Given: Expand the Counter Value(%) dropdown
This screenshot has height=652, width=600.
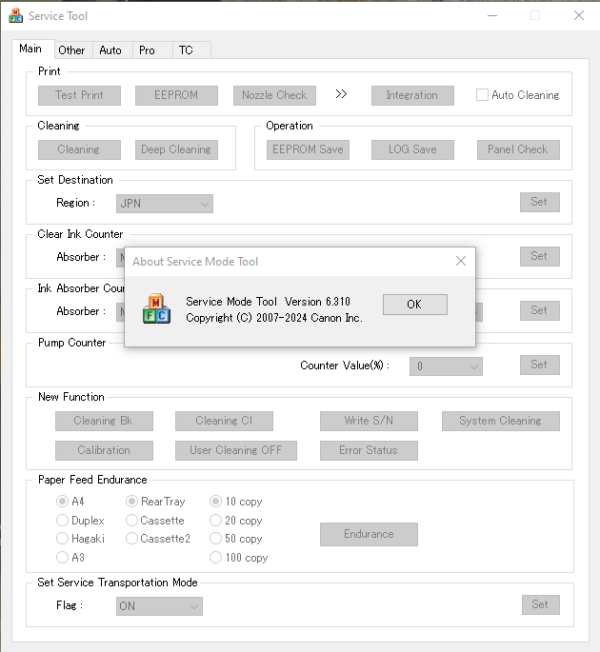Looking at the screenshot, I should coord(446,366).
